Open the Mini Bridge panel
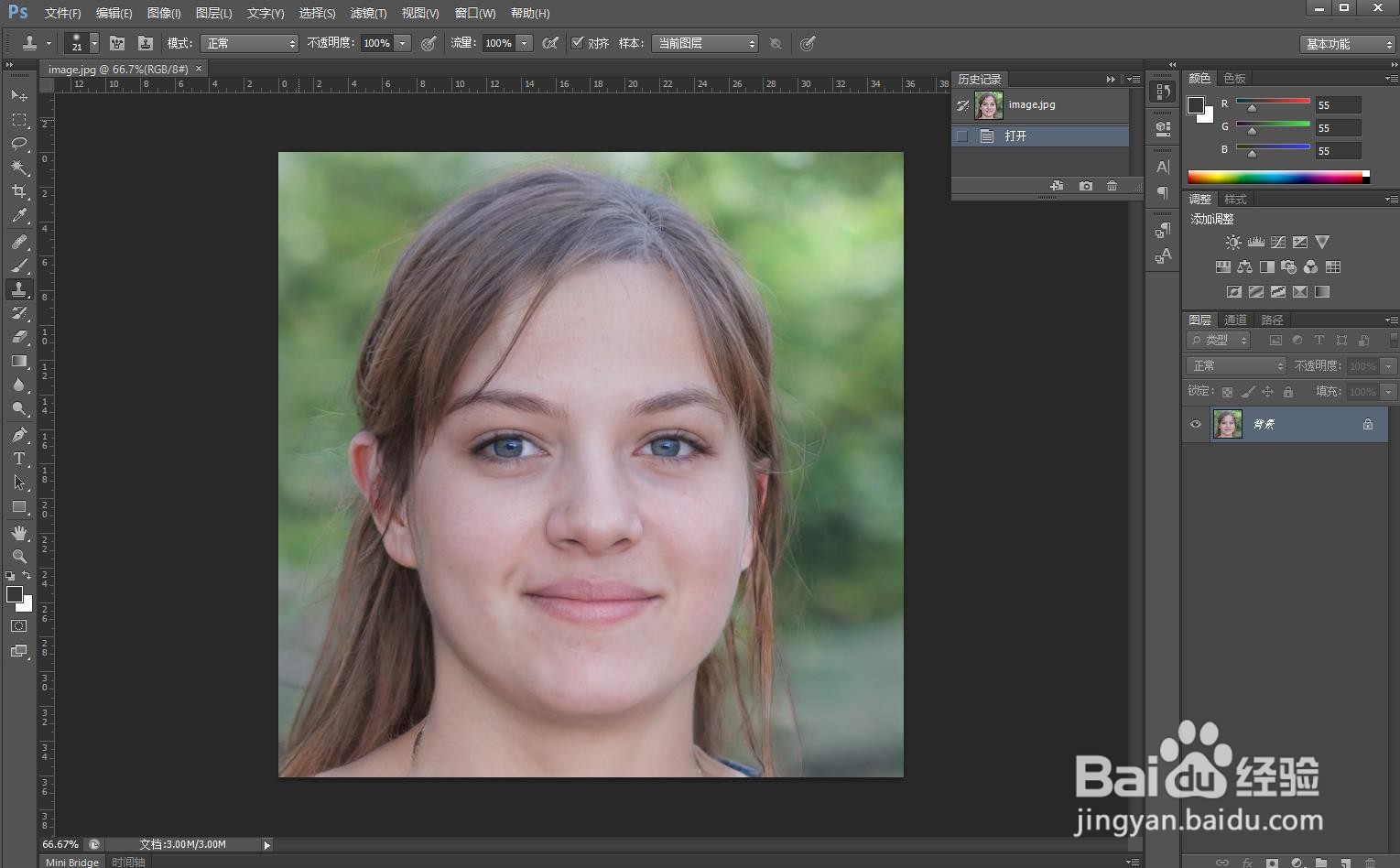The height and width of the screenshot is (868, 1400). pos(72,862)
